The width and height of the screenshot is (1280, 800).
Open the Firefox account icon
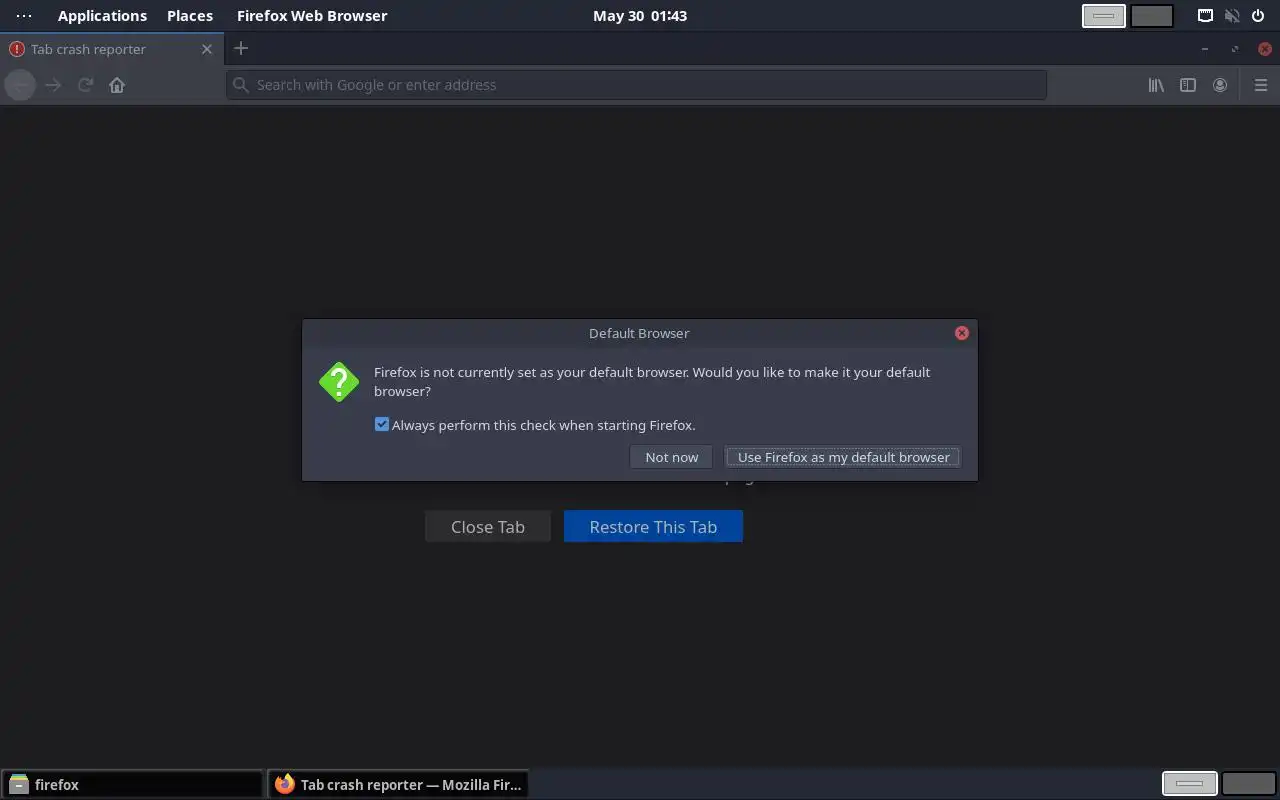click(x=1220, y=85)
